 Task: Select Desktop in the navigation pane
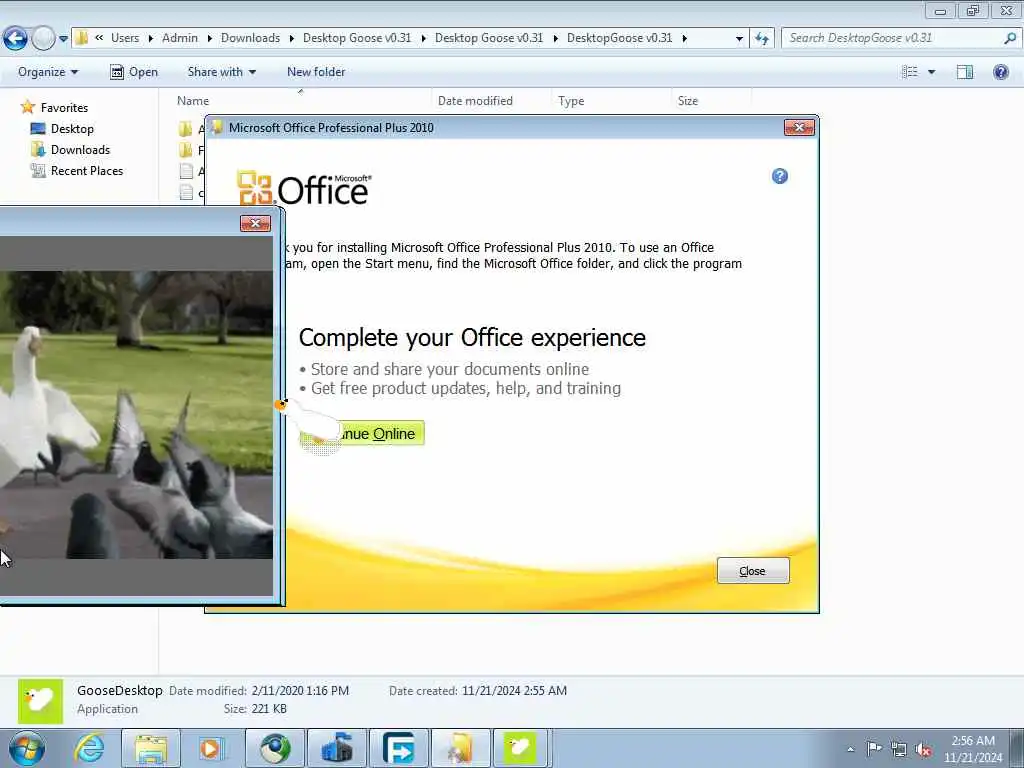coord(62,129)
